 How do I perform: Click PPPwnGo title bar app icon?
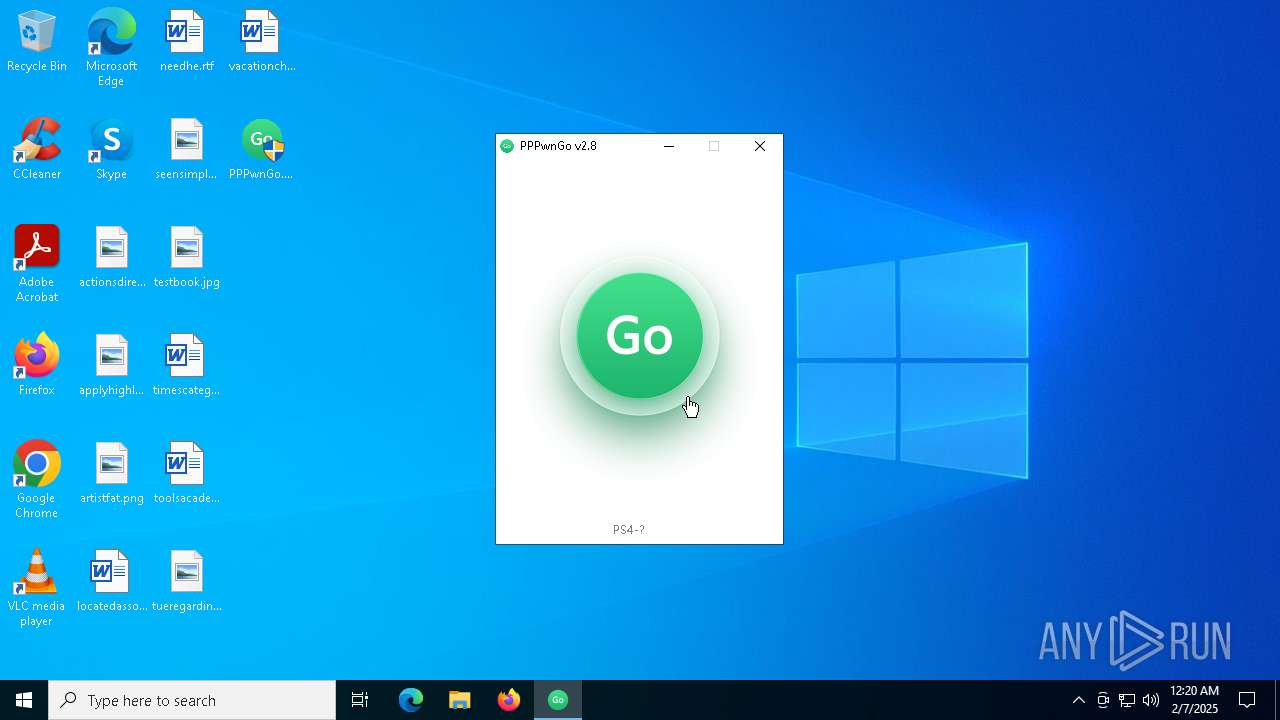[507, 146]
